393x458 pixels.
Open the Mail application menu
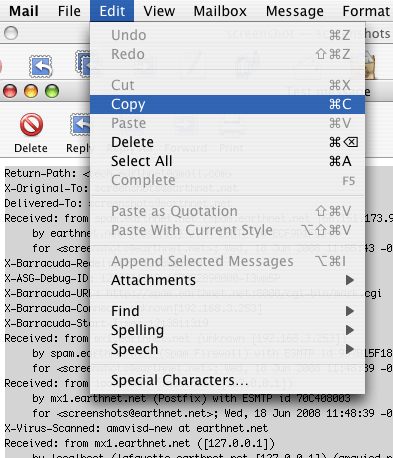24,11
